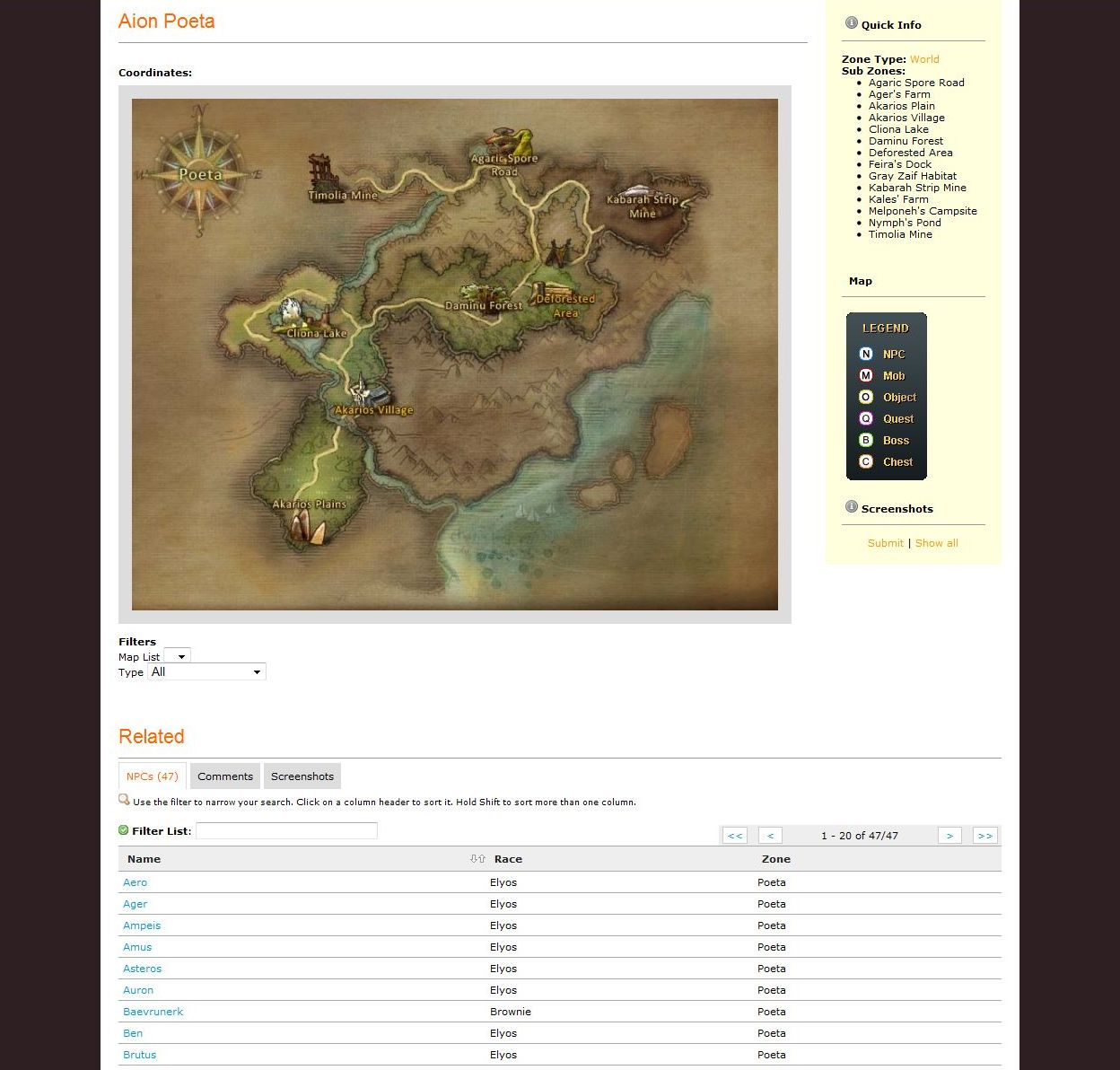The height and width of the screenshot is (1070, 1120).
Task: Click the Show all screenshots link
Action: coord(936,543)
